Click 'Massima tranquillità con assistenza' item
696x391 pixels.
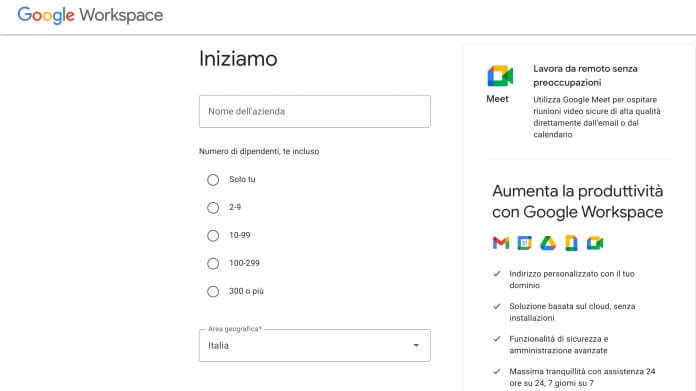(582, 377)
